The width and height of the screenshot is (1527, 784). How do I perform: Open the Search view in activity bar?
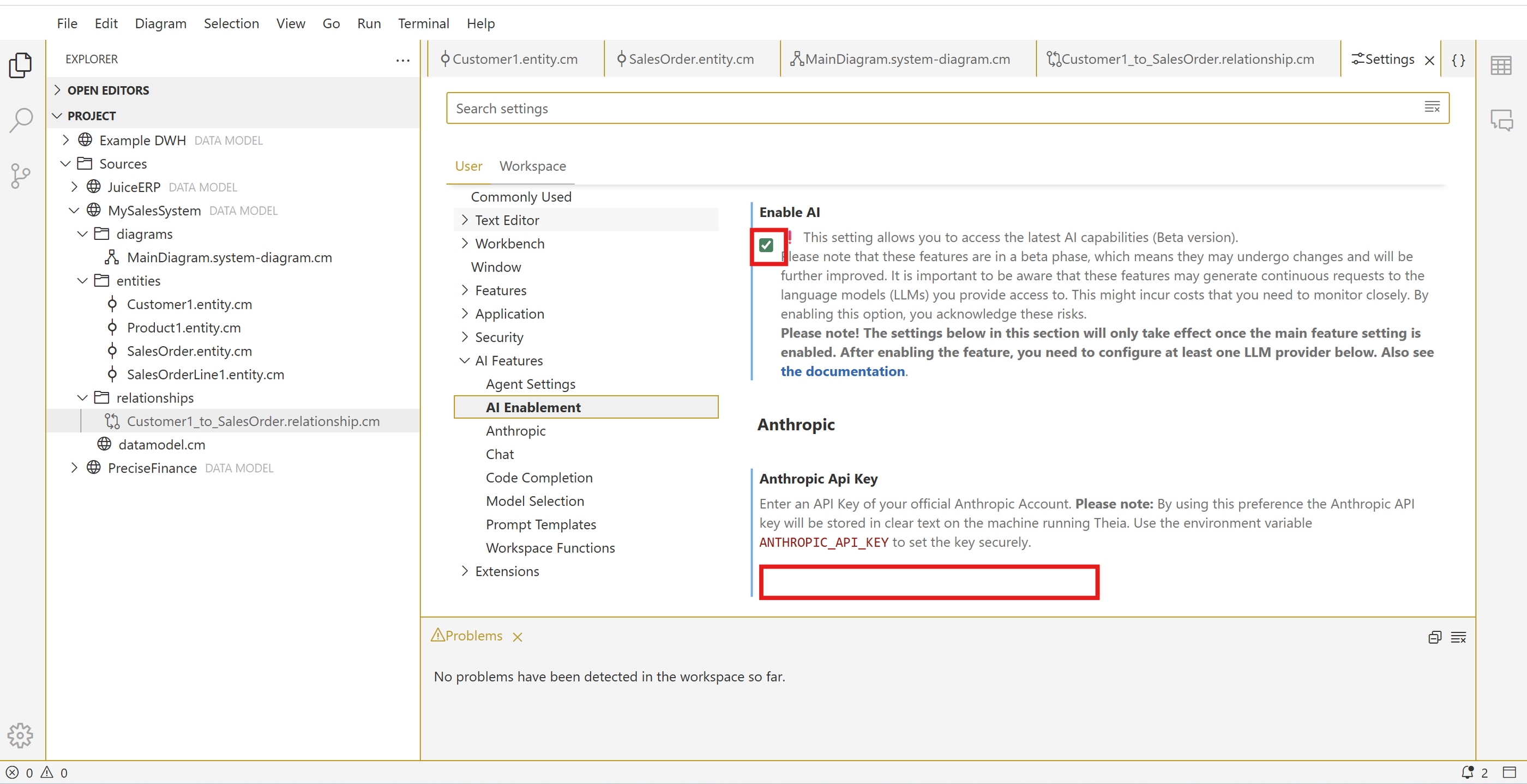21,120
